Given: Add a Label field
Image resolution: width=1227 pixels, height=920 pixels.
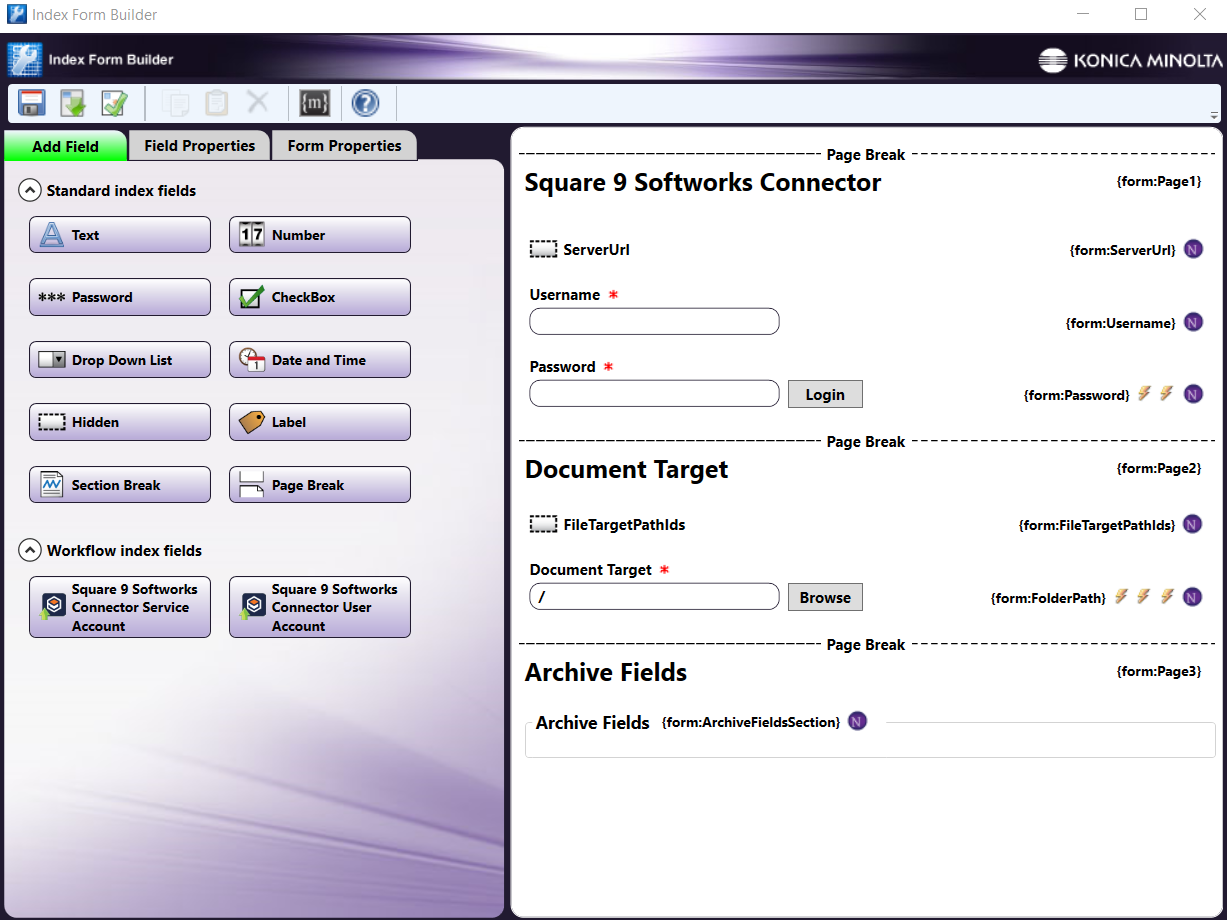Looking at the screenshot, I should point(320,422).
